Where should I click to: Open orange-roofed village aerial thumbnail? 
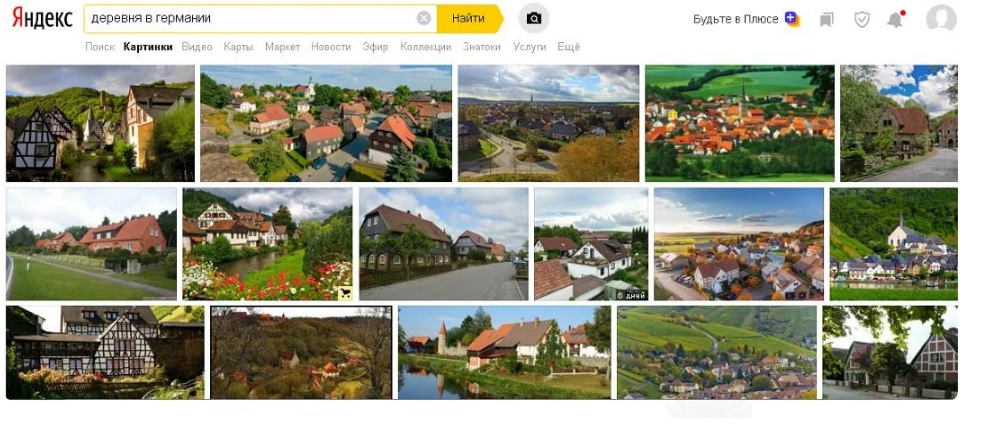(739, 123)
